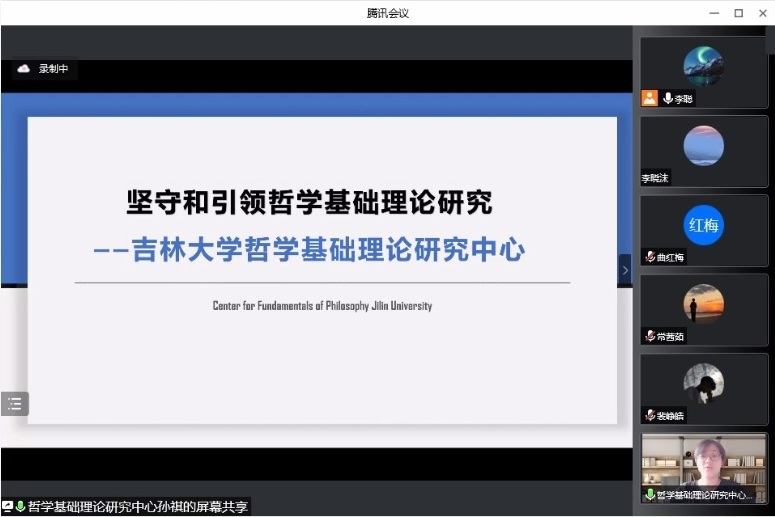Click 常茜茹's muted microphone icon
Image resolution: width=775 pixels, height=517 pixels.
(650, 336)
